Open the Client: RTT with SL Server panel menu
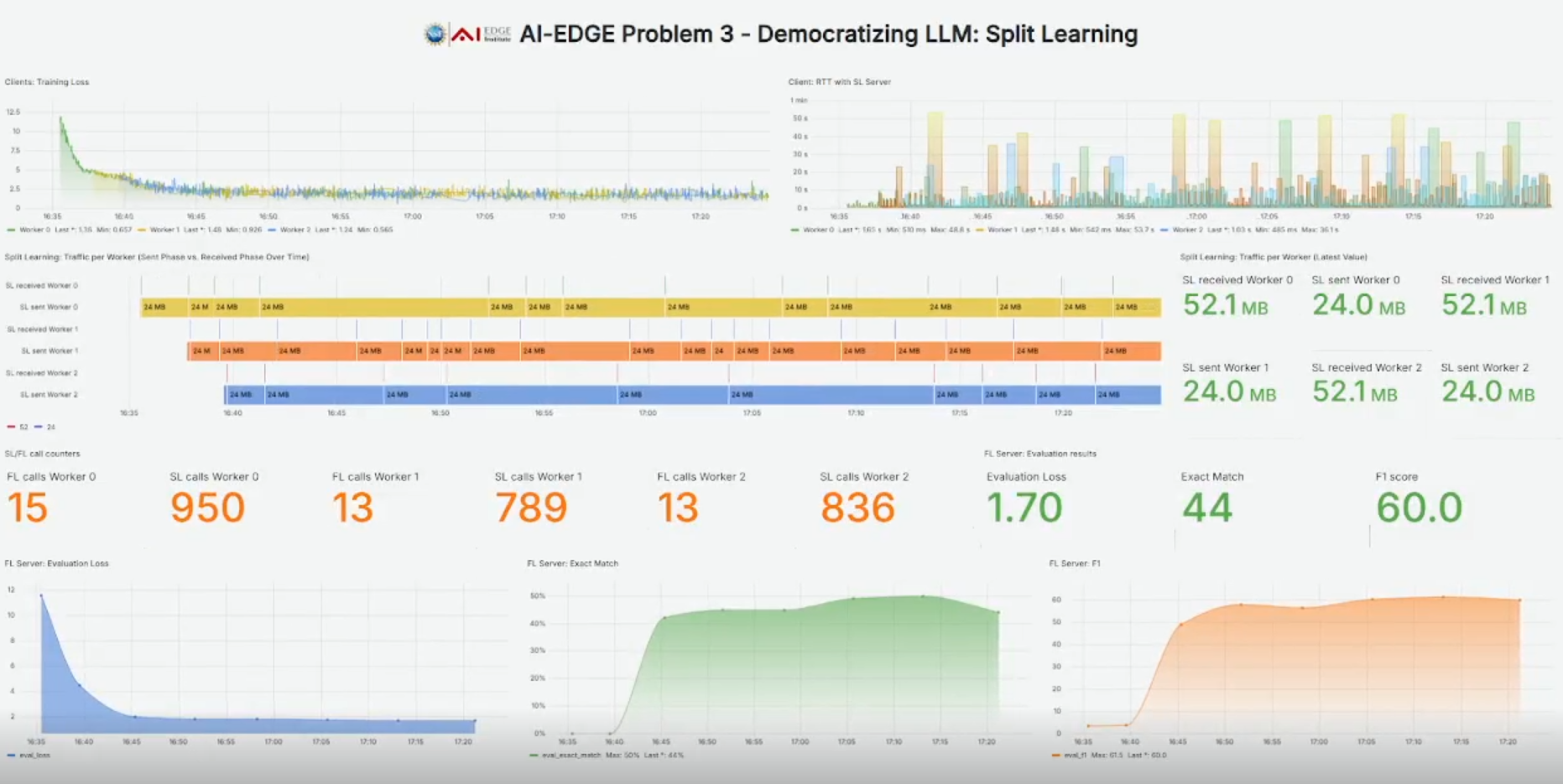 pyautogui.click(x=839, y=82)
